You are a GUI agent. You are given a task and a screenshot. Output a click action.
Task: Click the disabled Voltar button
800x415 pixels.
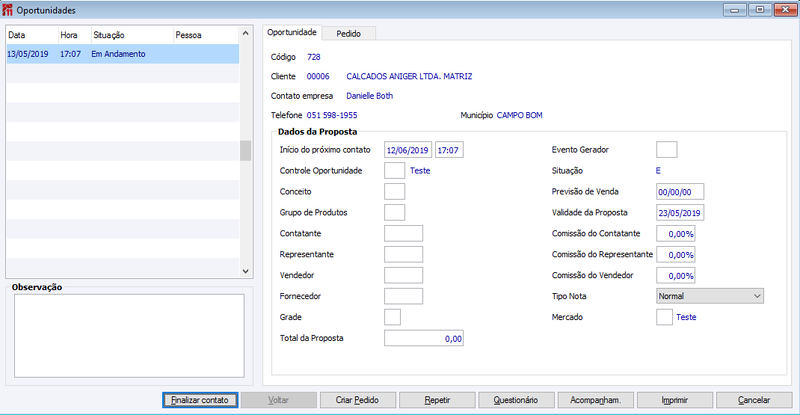coord(279,400)
